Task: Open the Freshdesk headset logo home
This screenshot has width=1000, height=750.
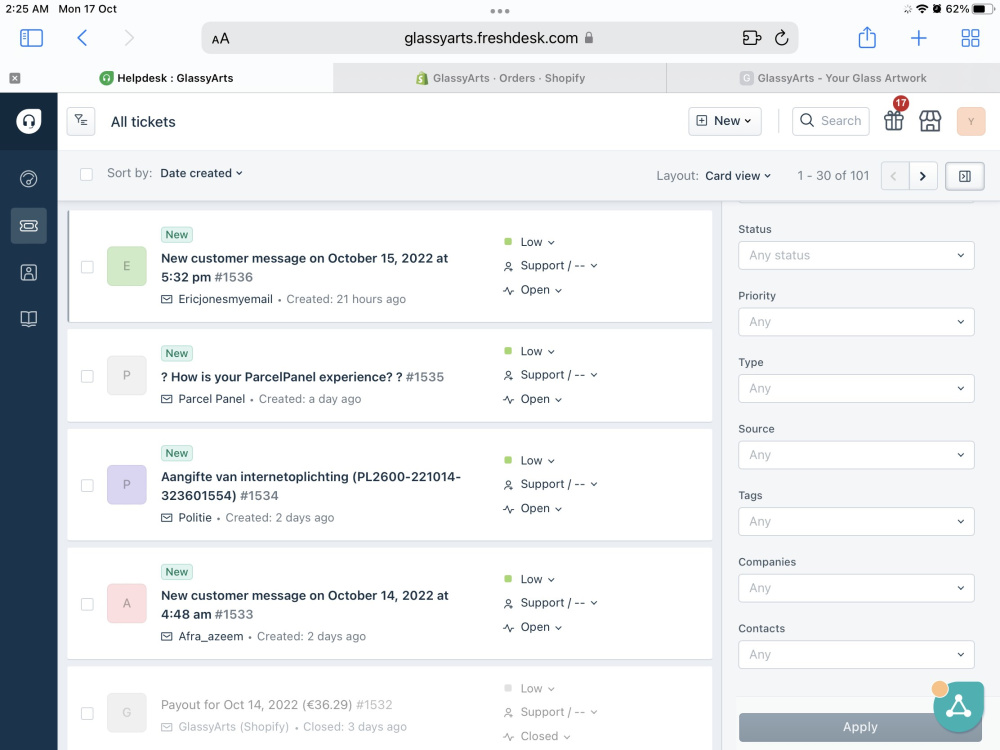Action: coord(29,121)
